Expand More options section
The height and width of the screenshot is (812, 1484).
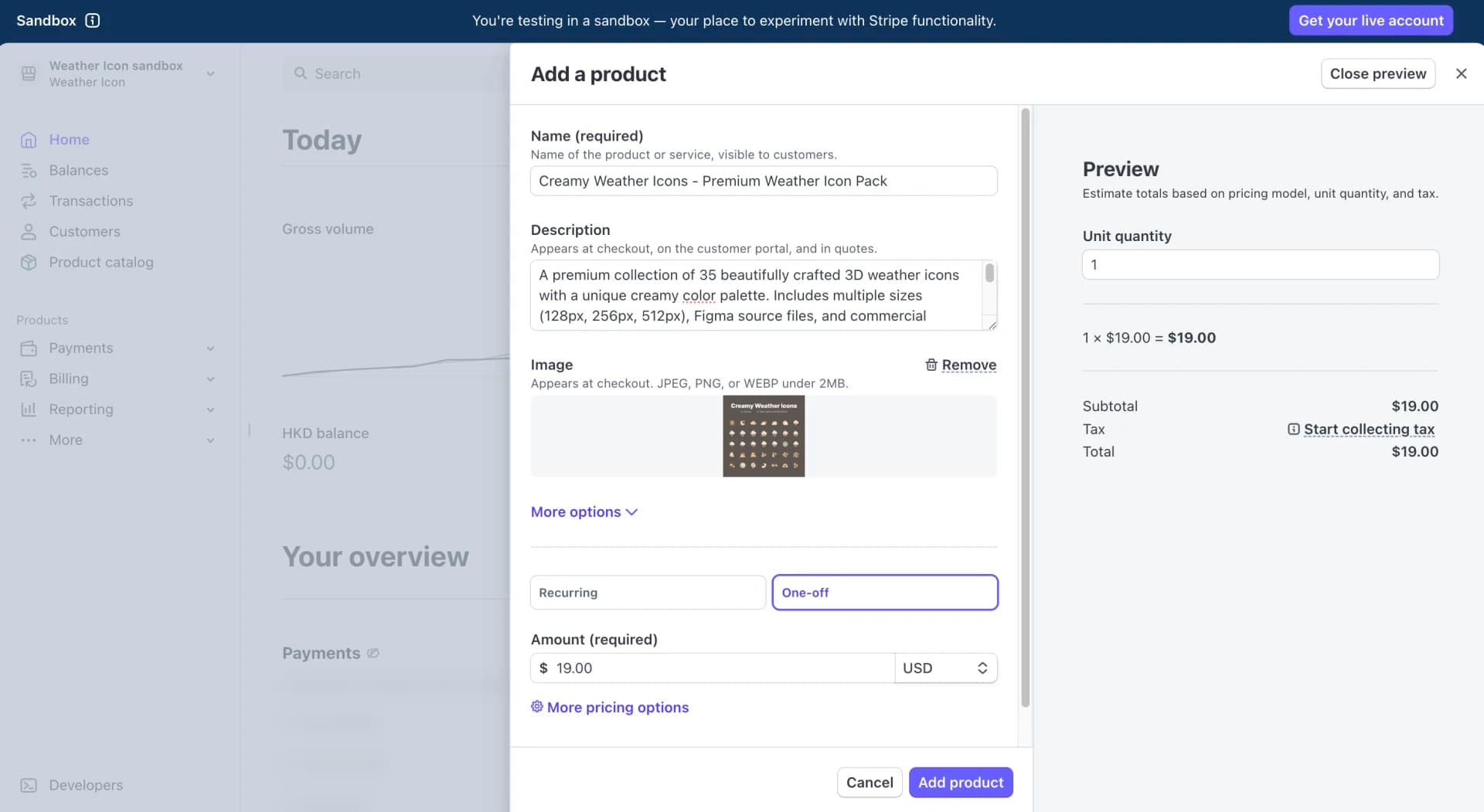[584, 511]
